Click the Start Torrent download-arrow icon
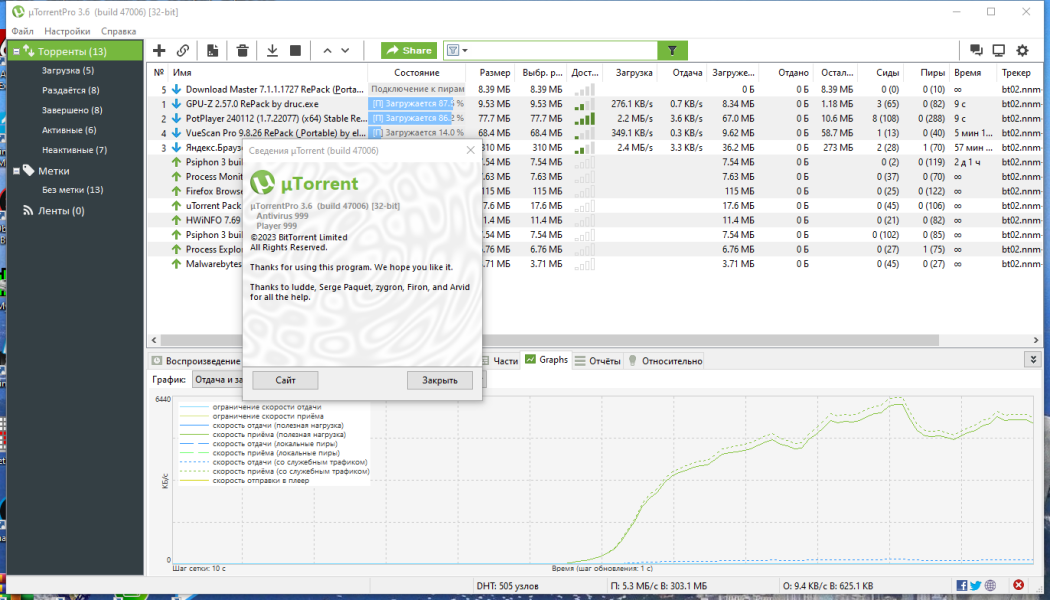This screenshot has height=600, width=1050. pos(273,50)
